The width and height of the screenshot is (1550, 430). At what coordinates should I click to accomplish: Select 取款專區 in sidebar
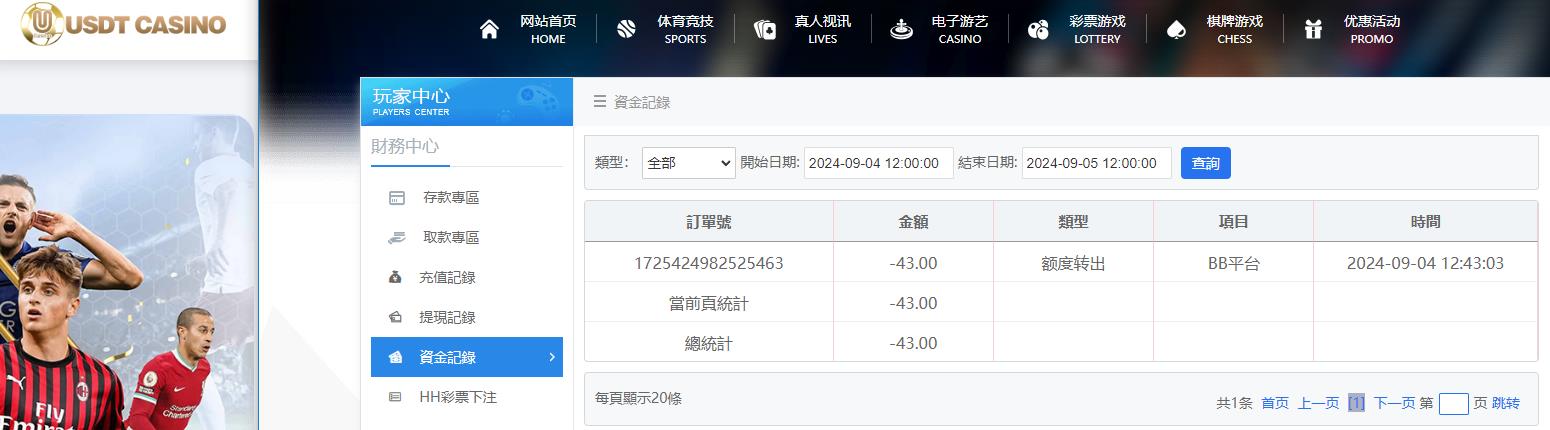(x=467, y=238)
